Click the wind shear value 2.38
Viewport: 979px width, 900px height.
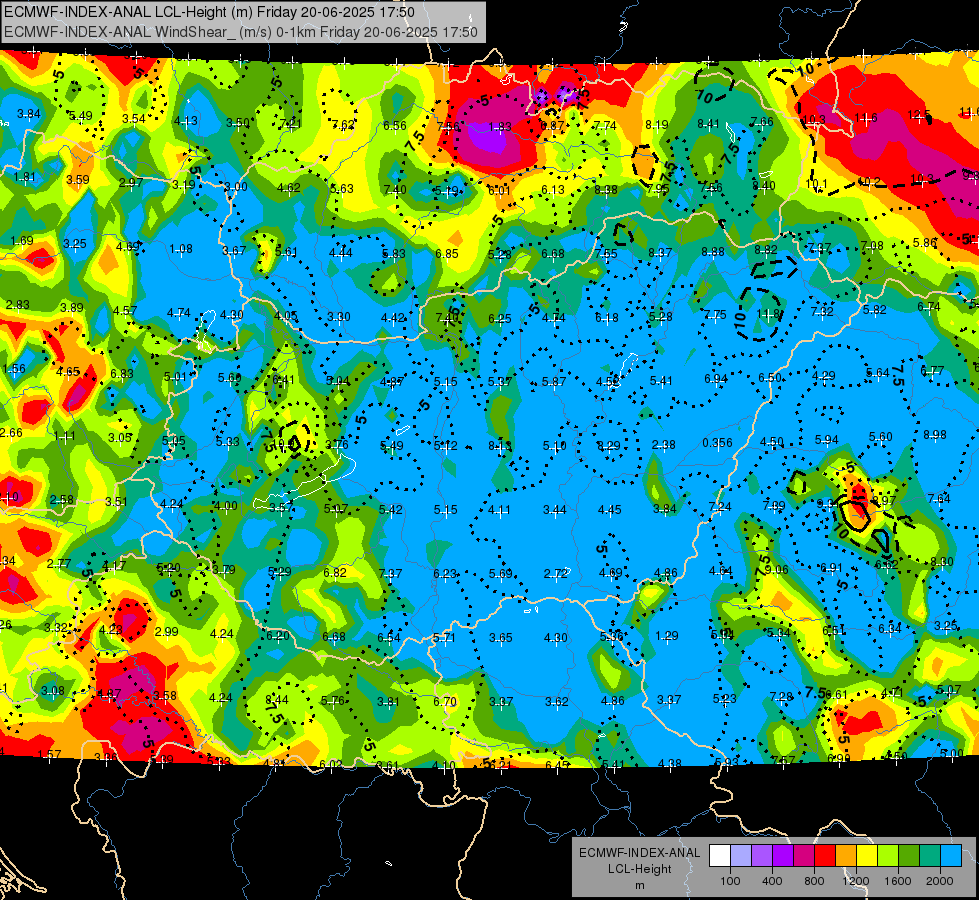click(663, 445)
